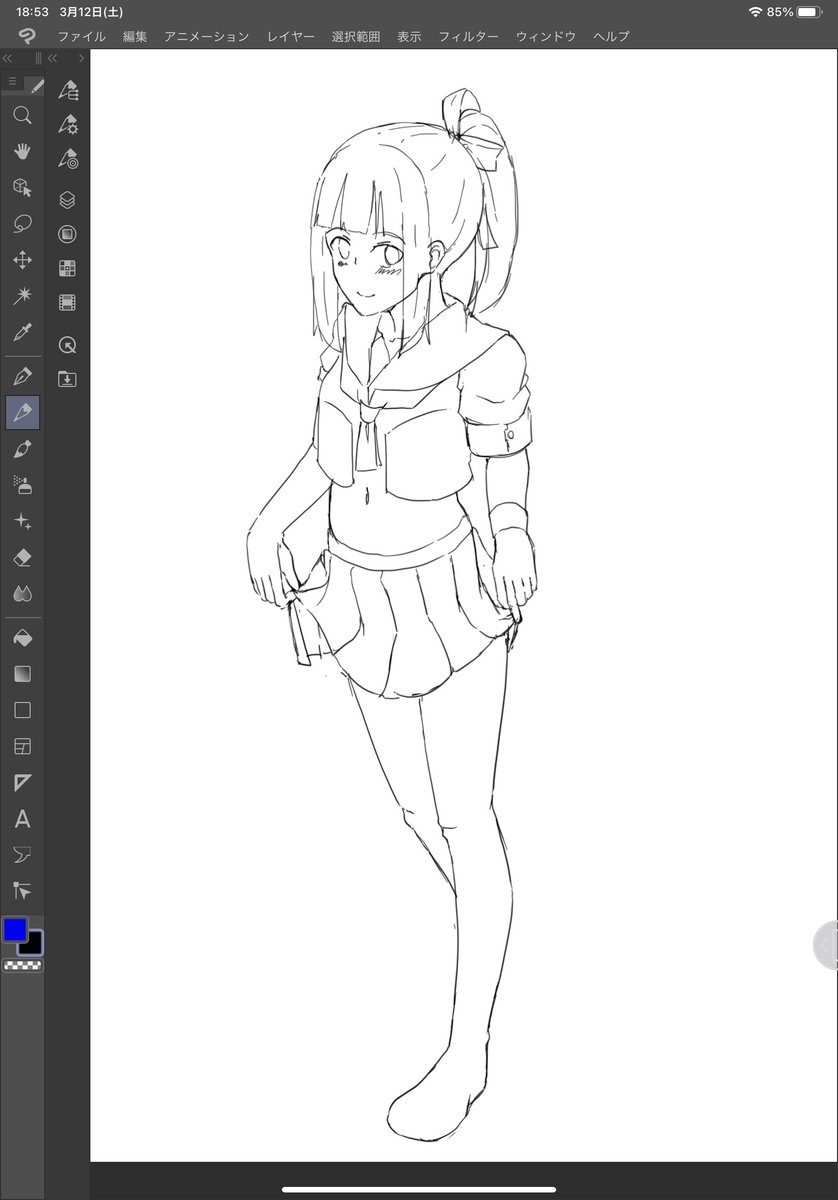Open the レイヤー menu
The height and width of the screenshot is (1200, 838).
[291, 36]
